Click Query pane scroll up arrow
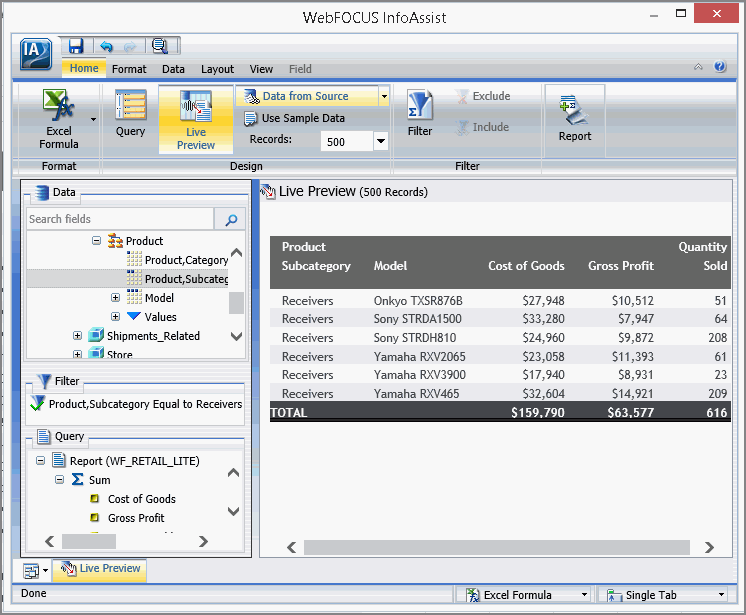Viewport: 746px width, 615px height. [233, 473]
